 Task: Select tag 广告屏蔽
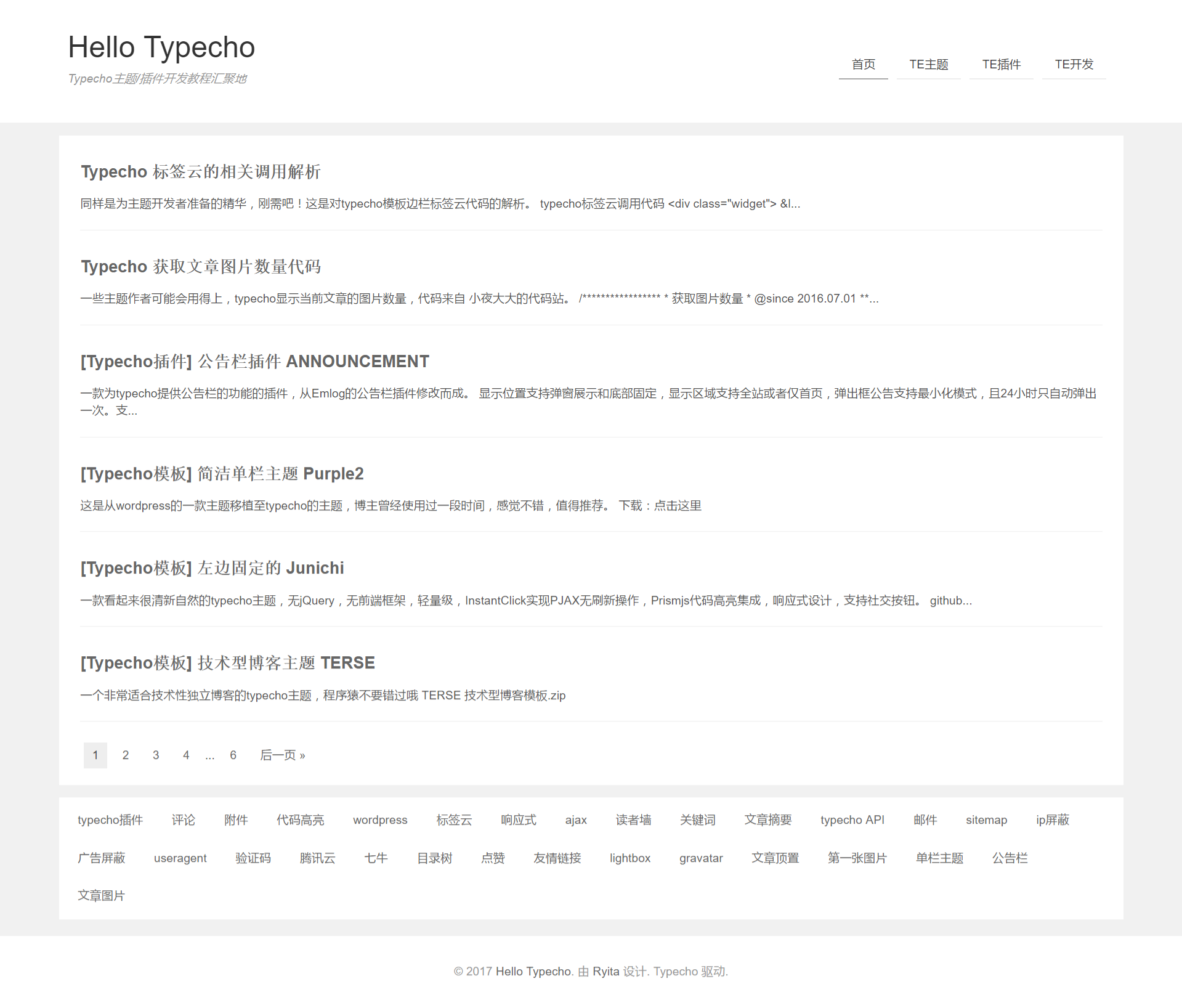click(102, 858)
